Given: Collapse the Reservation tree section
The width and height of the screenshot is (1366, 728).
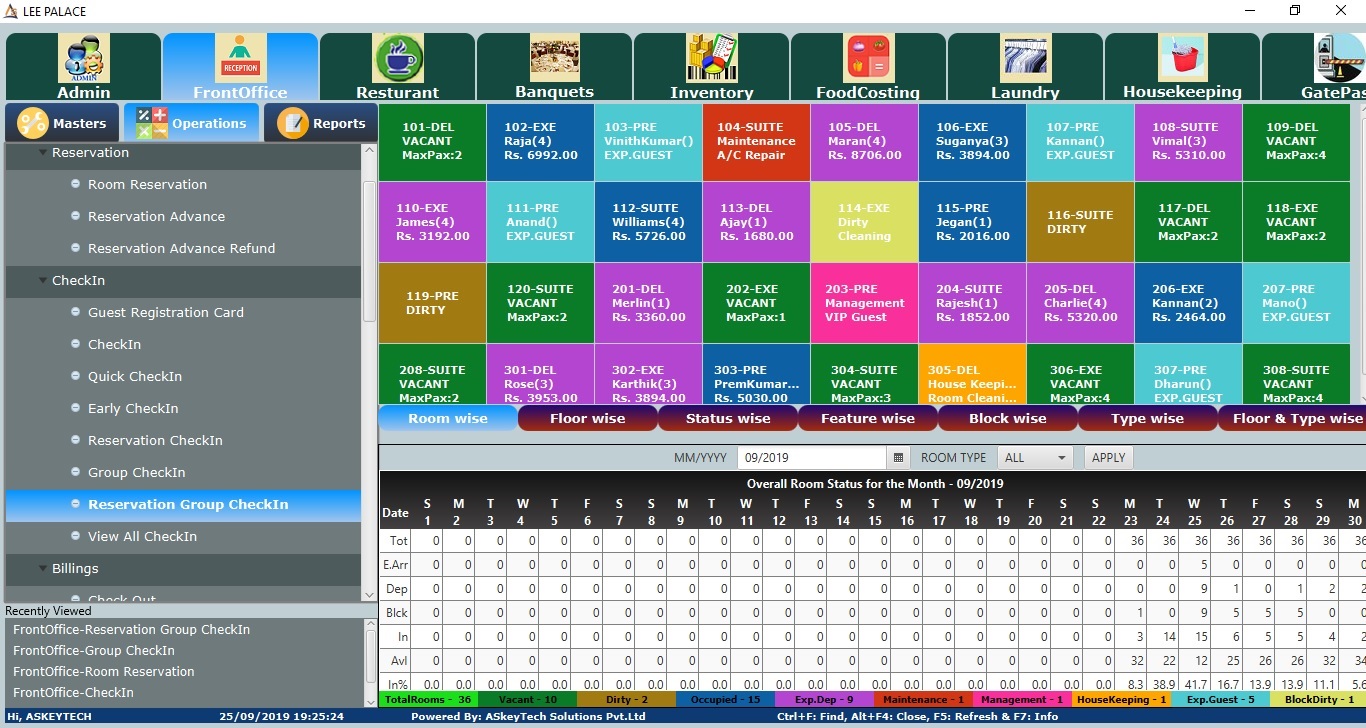Looking at the screenshot, I should (44, 153).
